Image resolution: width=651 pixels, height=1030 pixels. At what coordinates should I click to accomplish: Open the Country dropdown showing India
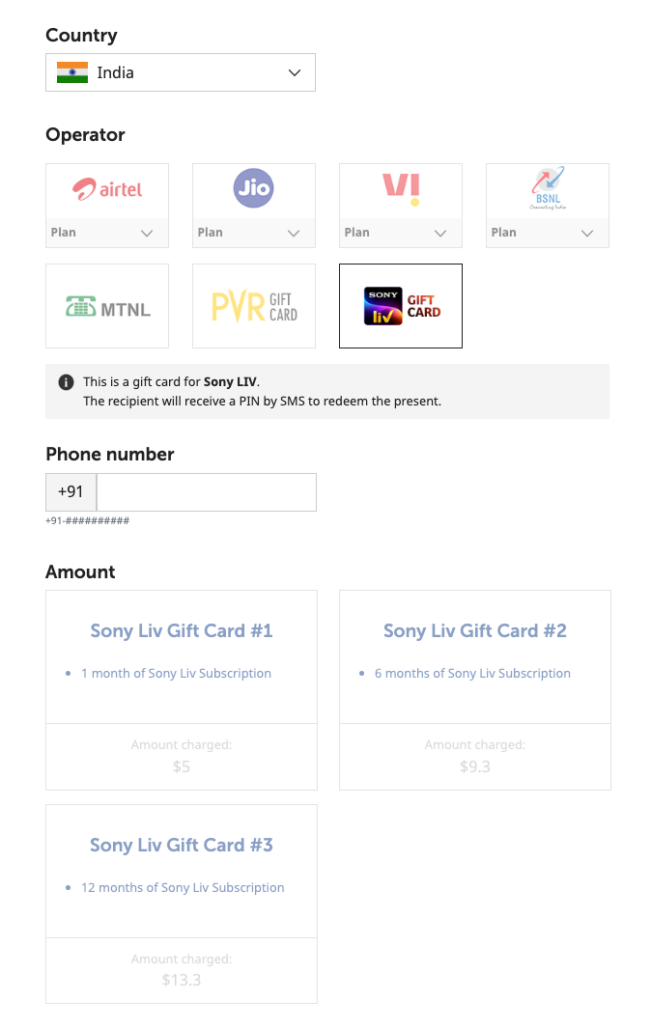coord(181,72)
